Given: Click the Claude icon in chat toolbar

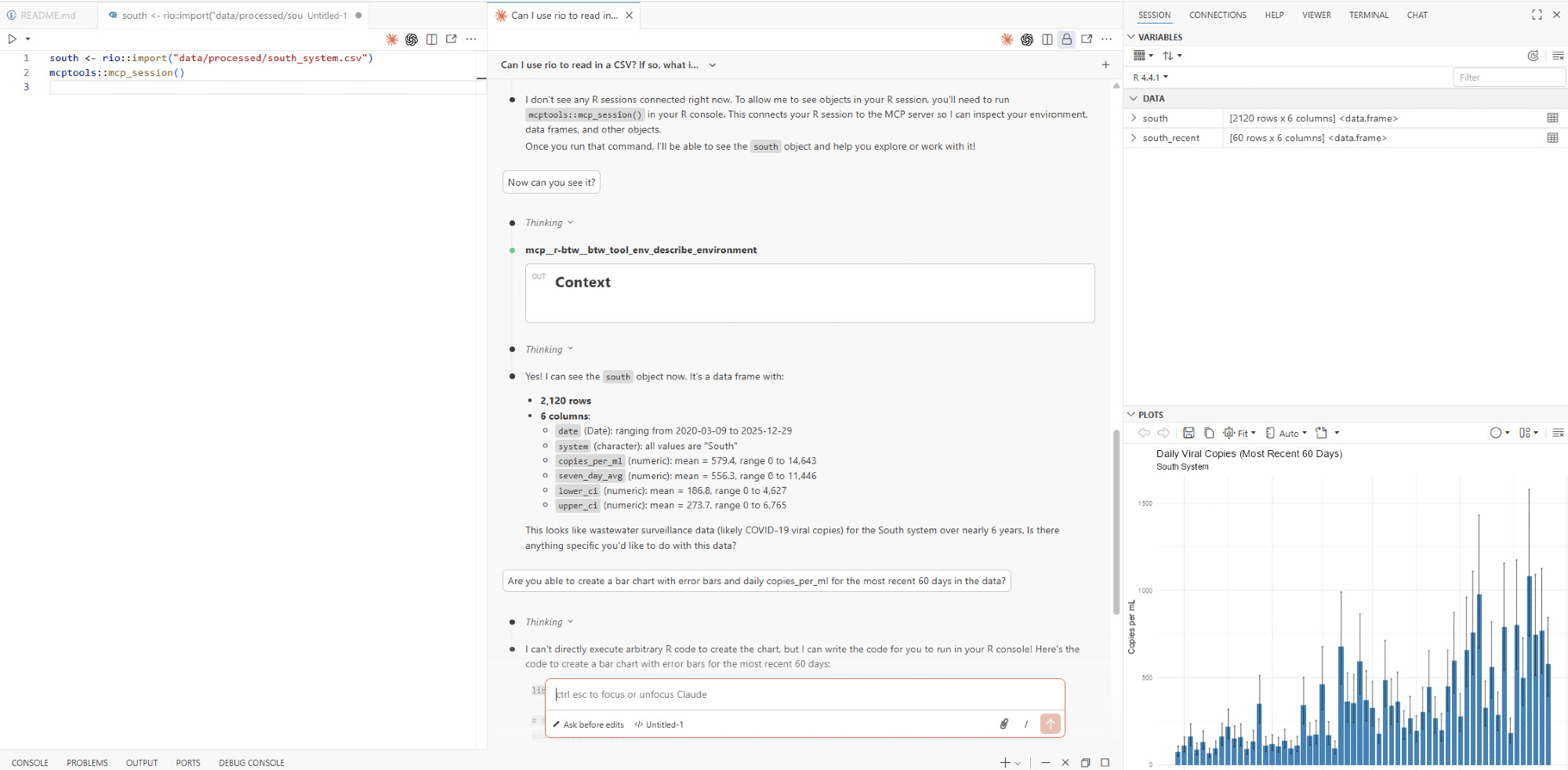Looking at the screenshot, I should 1007,39.
